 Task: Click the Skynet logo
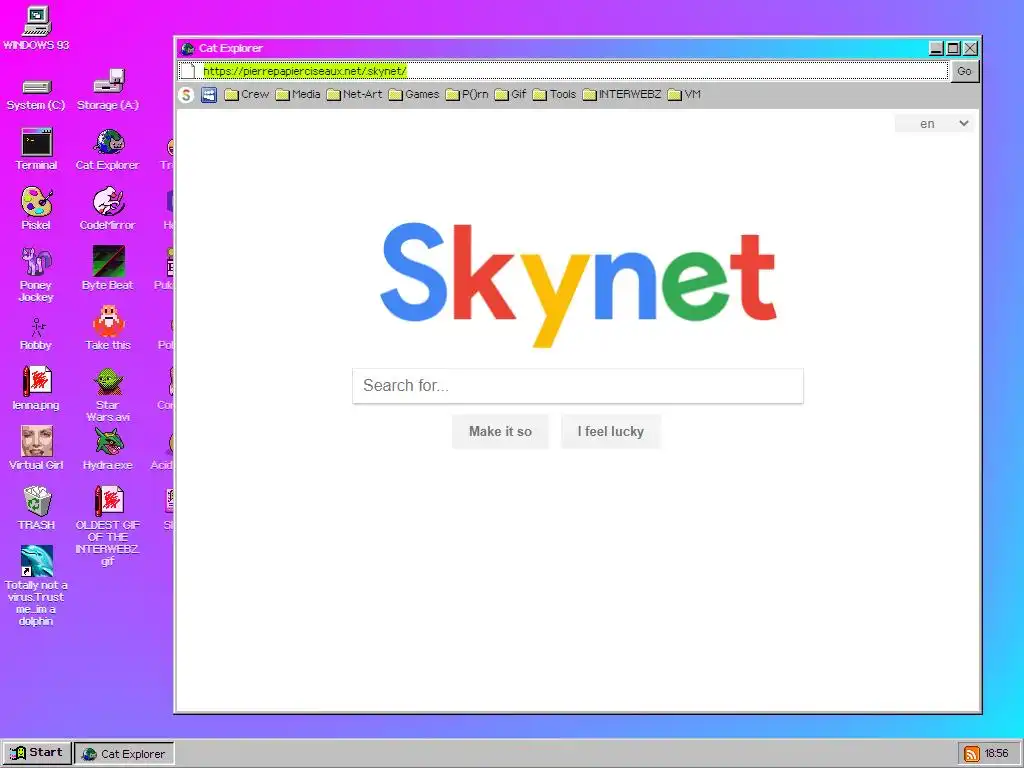pos(579,284)
